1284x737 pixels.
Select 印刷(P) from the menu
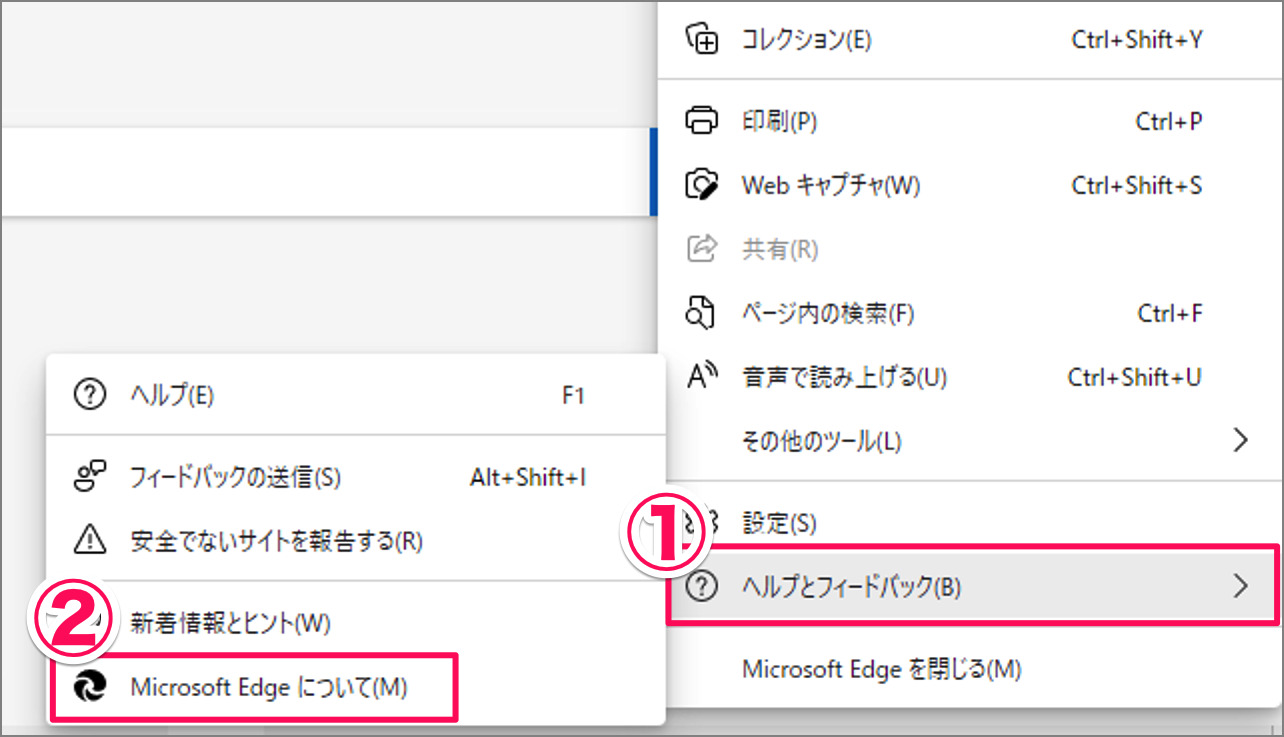(x=970, y=121)
